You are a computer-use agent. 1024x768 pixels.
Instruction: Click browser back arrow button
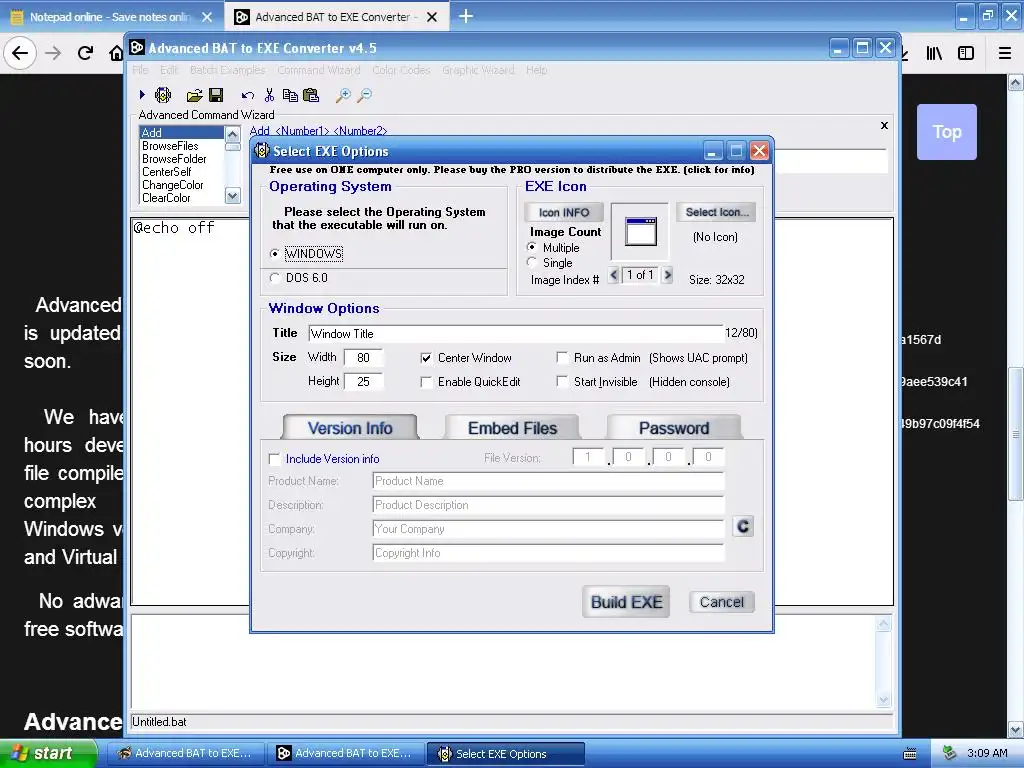(x=20, y=53)
